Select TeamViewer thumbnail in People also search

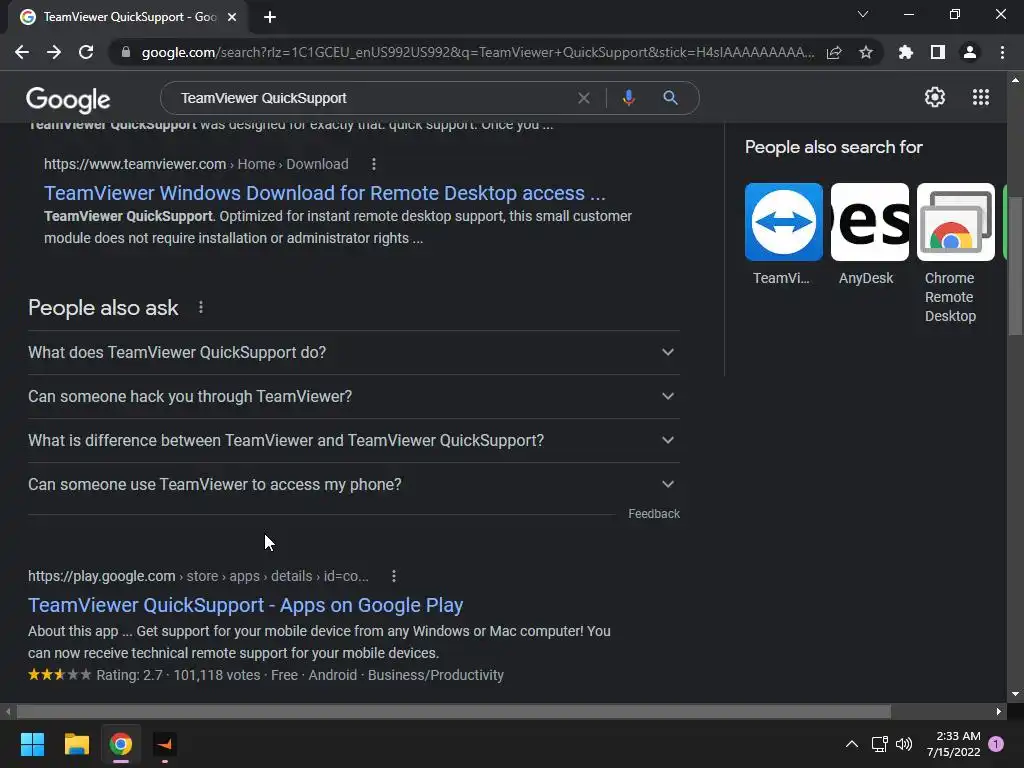point(784,222)
